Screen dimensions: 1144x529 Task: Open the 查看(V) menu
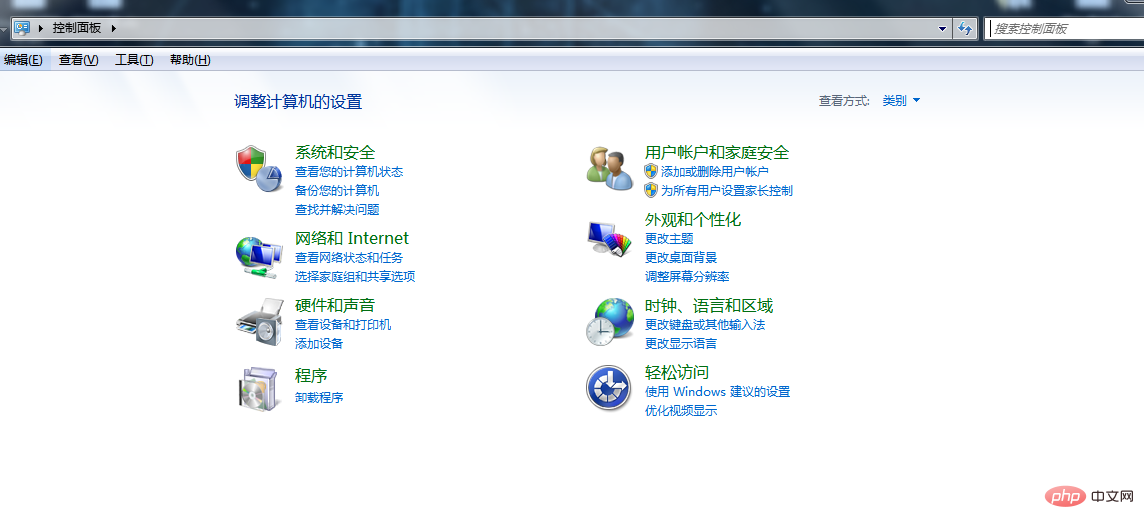pyautogui.click(x=79, y=60)
